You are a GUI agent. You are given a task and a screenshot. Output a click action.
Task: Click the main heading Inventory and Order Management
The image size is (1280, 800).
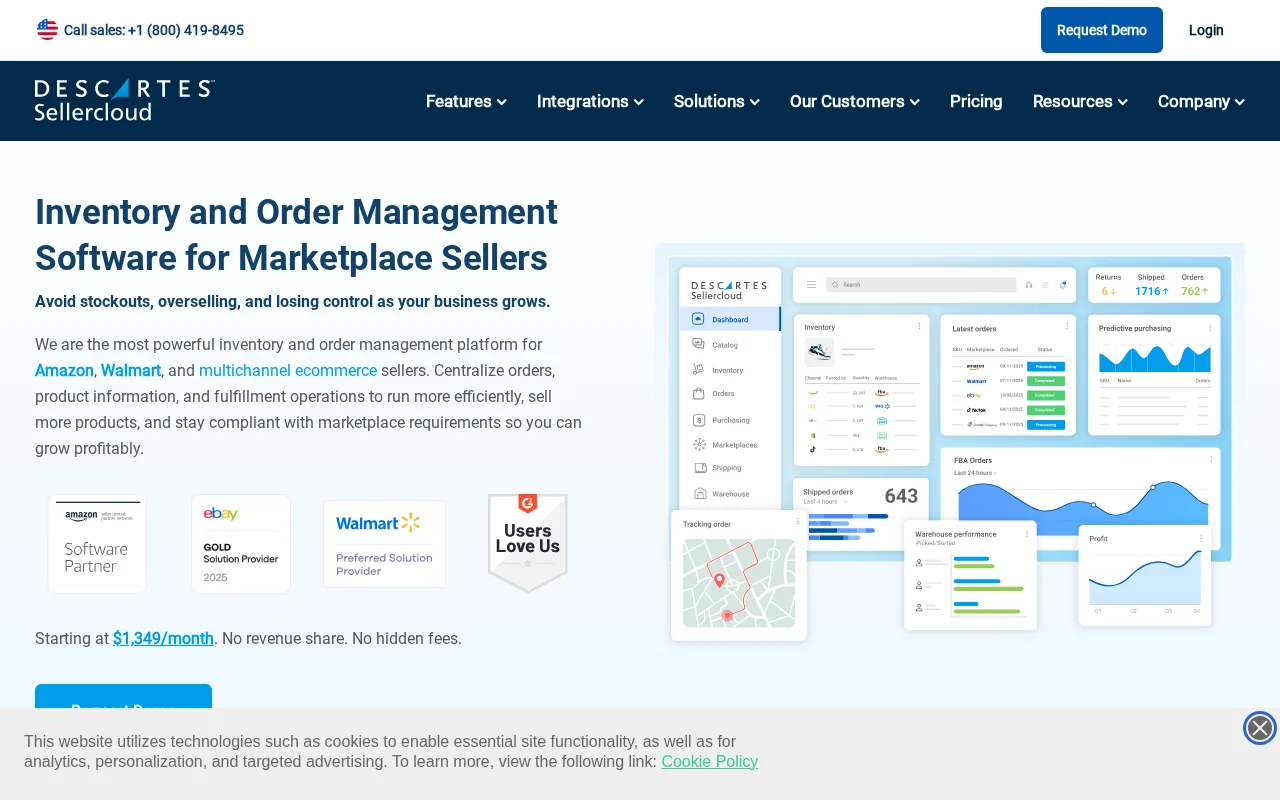tap(296, 235)
